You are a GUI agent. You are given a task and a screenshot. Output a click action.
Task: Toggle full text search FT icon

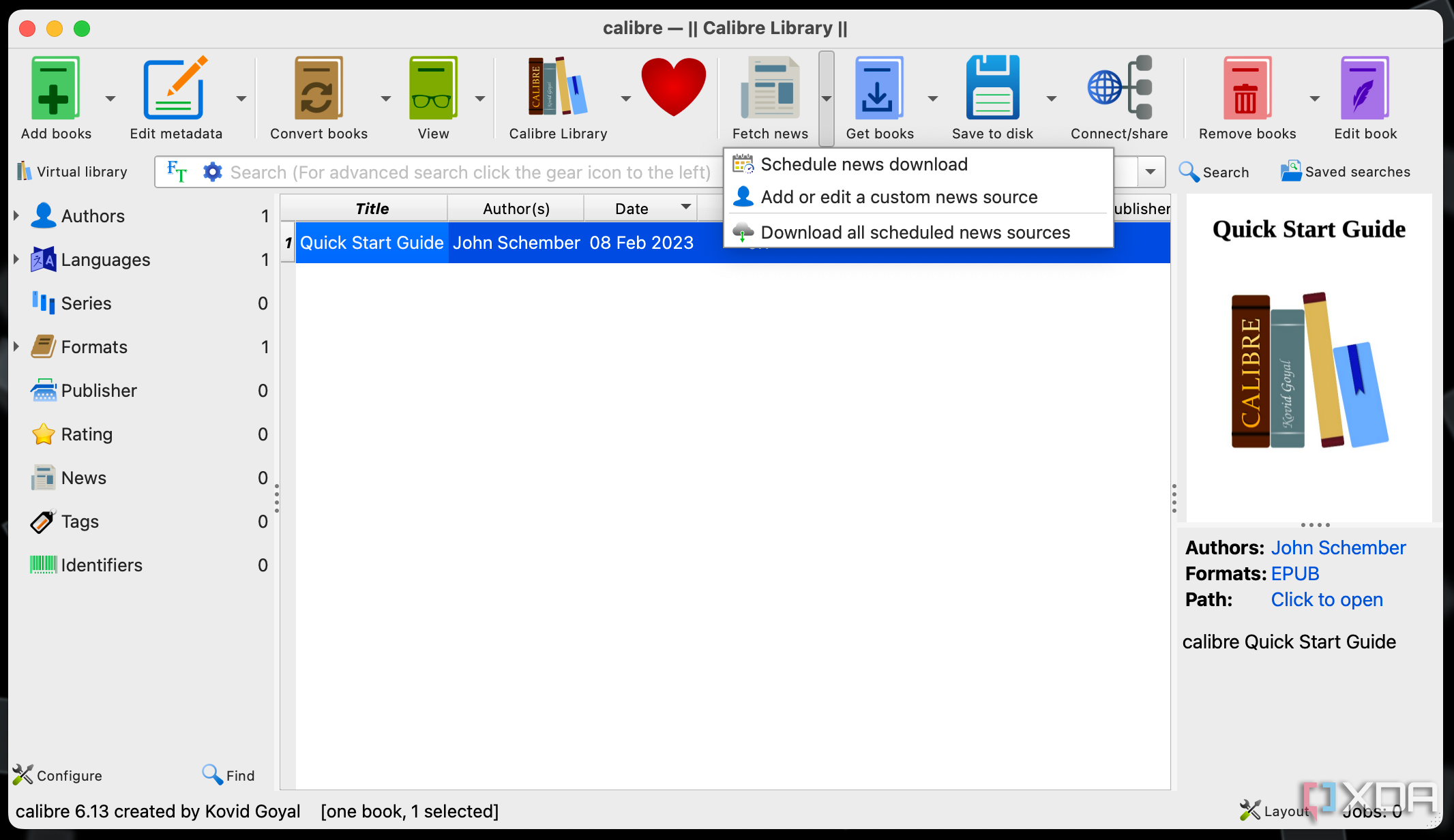[x=177, y=172]
